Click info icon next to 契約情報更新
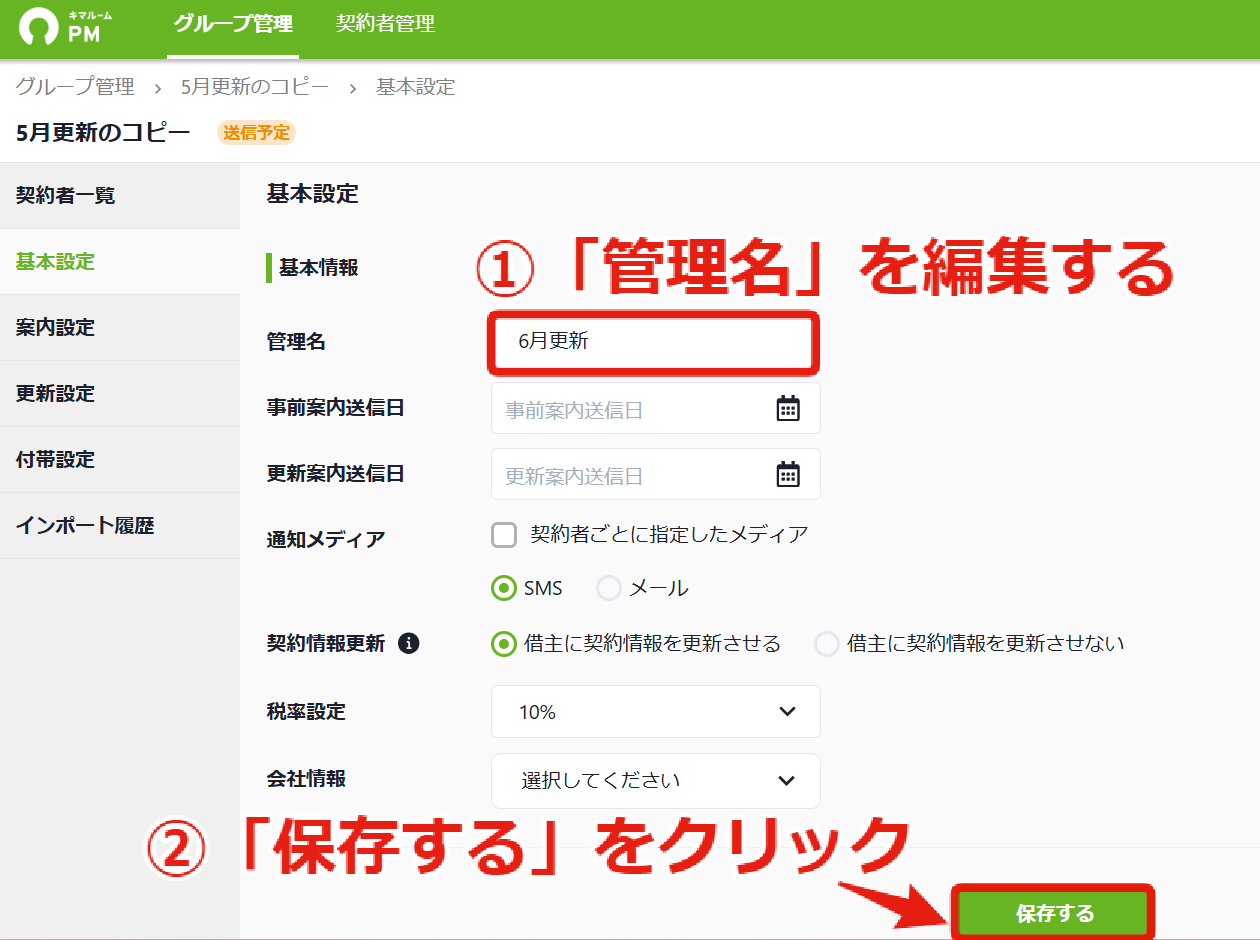Screen dimensions: 1260x940 408,643
